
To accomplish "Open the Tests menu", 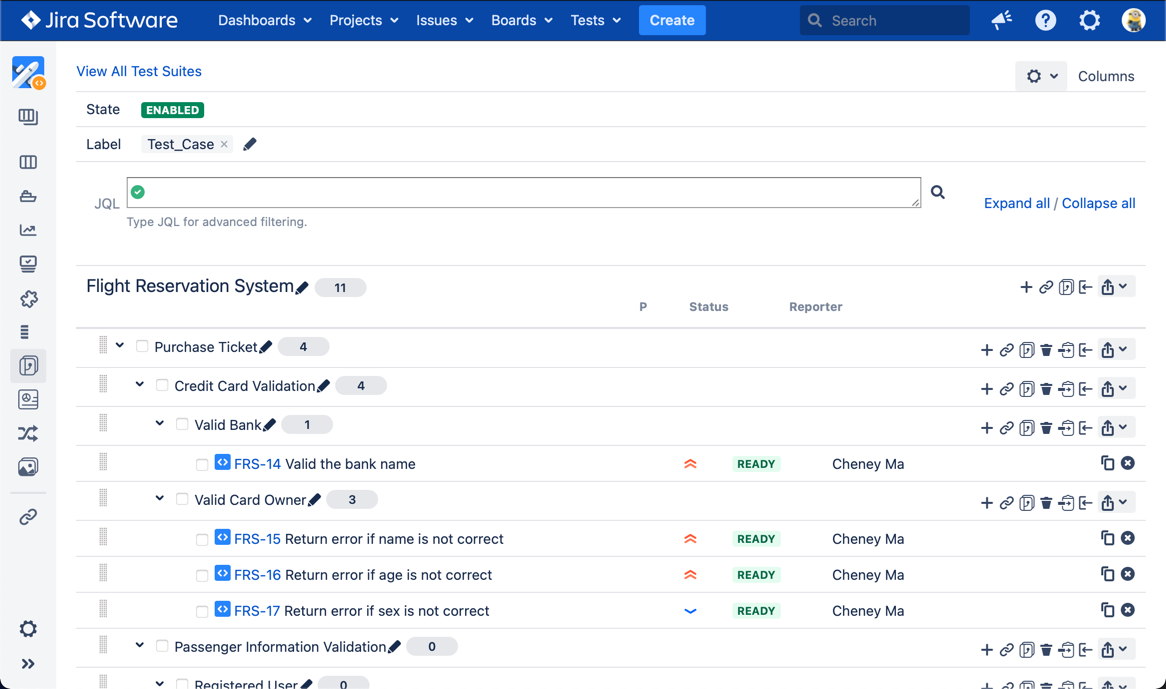I will coord(595,20).
